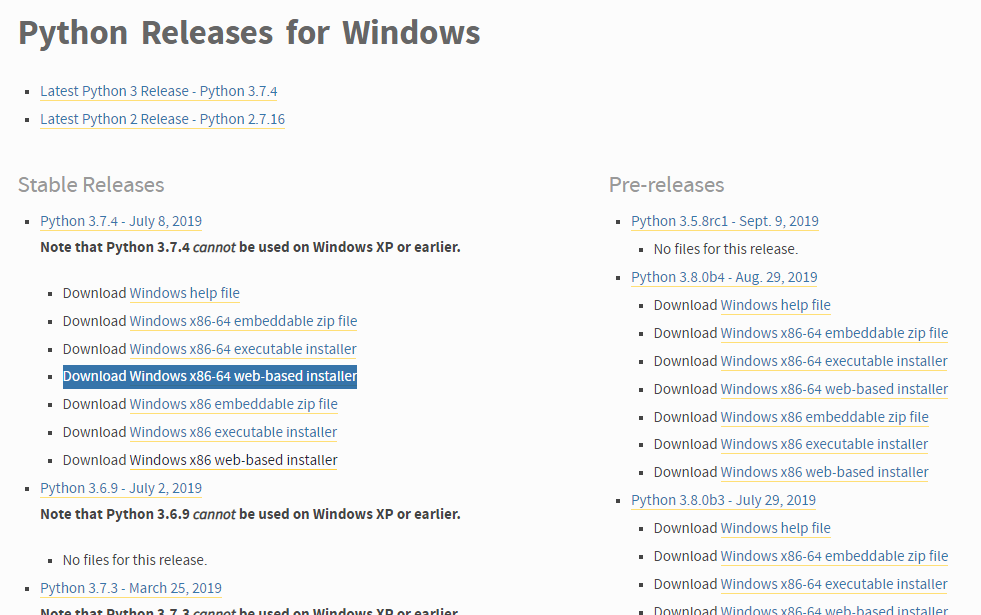Image resolution: width=981 pixels, height=615 pixels.
Task: Download the Windows help file for Python 3.8.0b3
Action: coord(775,527)
